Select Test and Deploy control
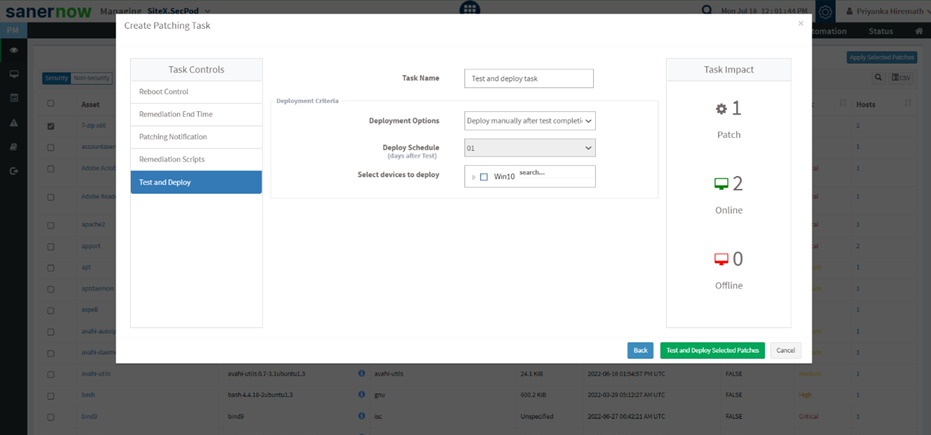 [x=196, y=182]
